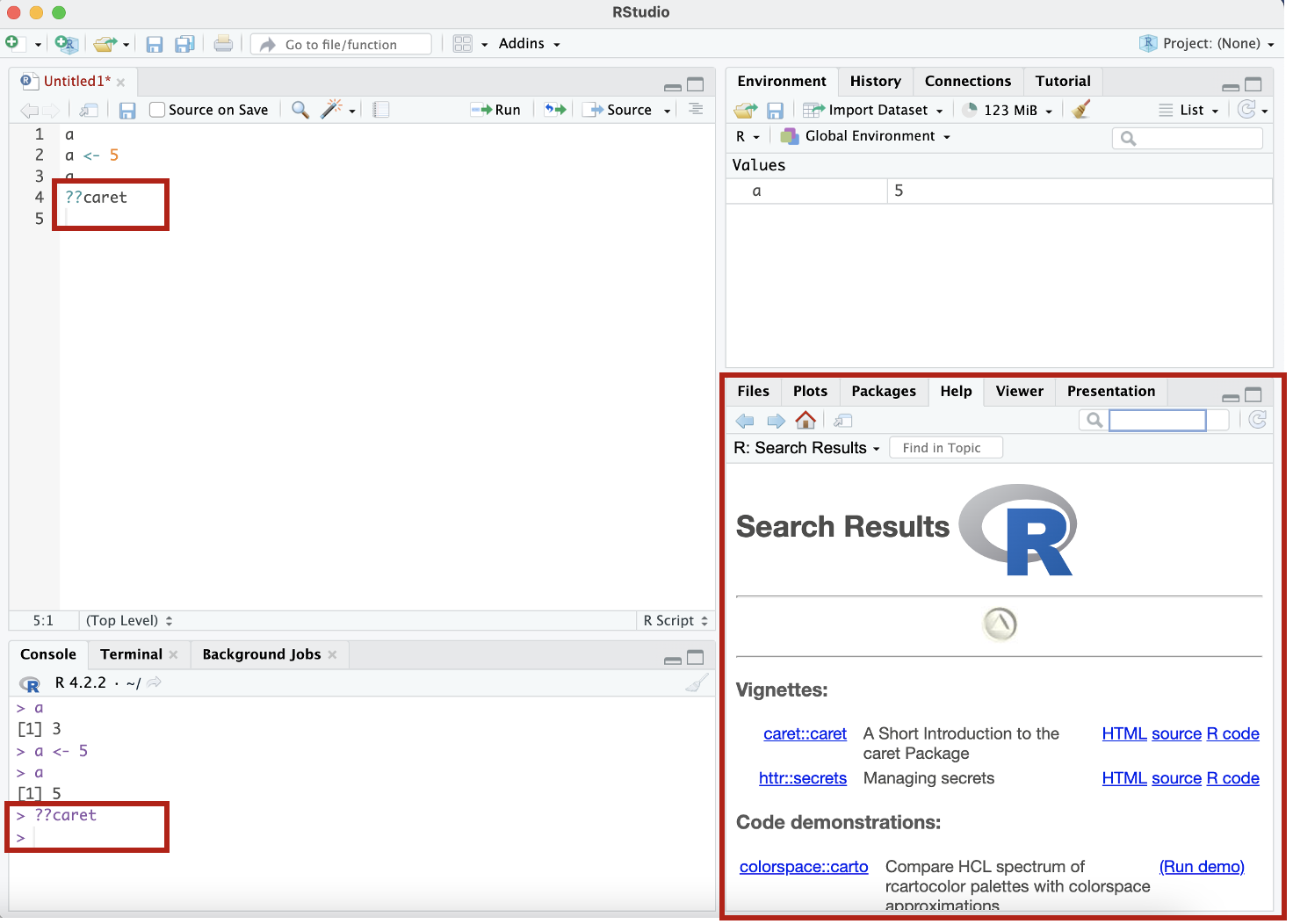This screenshot has height=924, width=1293.
Task: Save the script from editor toolbar
Action: (x=127, y=110)
